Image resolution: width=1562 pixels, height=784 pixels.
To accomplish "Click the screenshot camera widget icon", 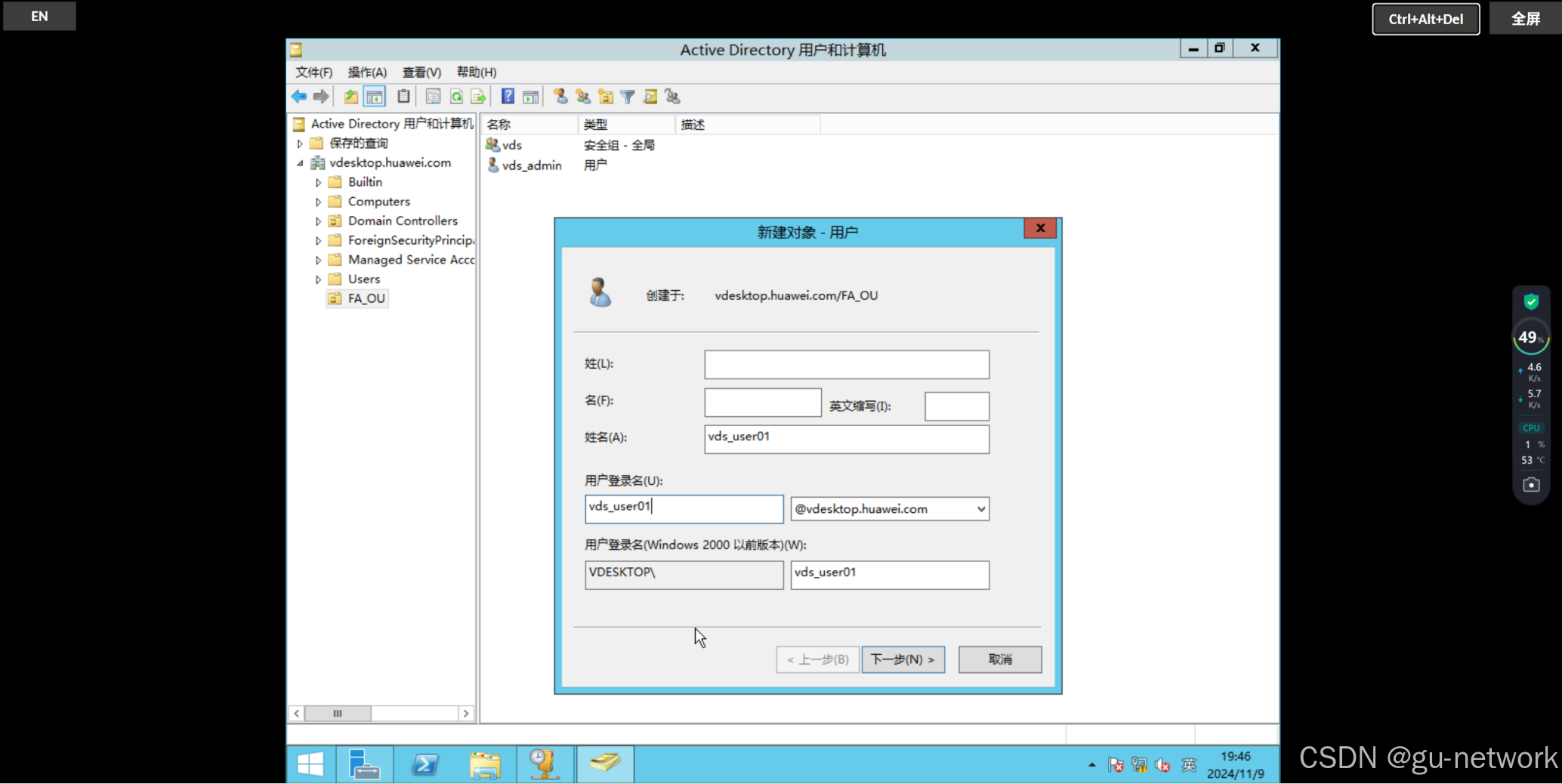I will pyautogui.click(x=1531, y=485).
